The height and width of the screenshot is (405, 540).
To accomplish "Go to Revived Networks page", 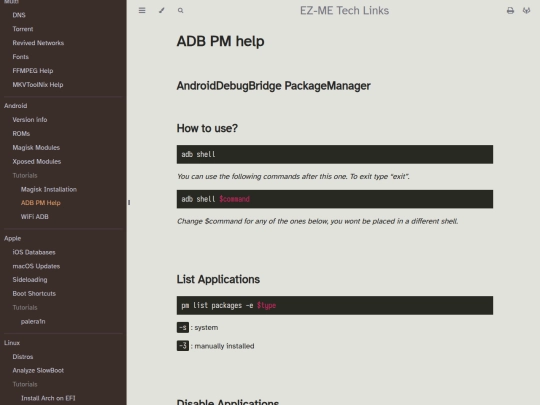I will click(x=38, y=43).
